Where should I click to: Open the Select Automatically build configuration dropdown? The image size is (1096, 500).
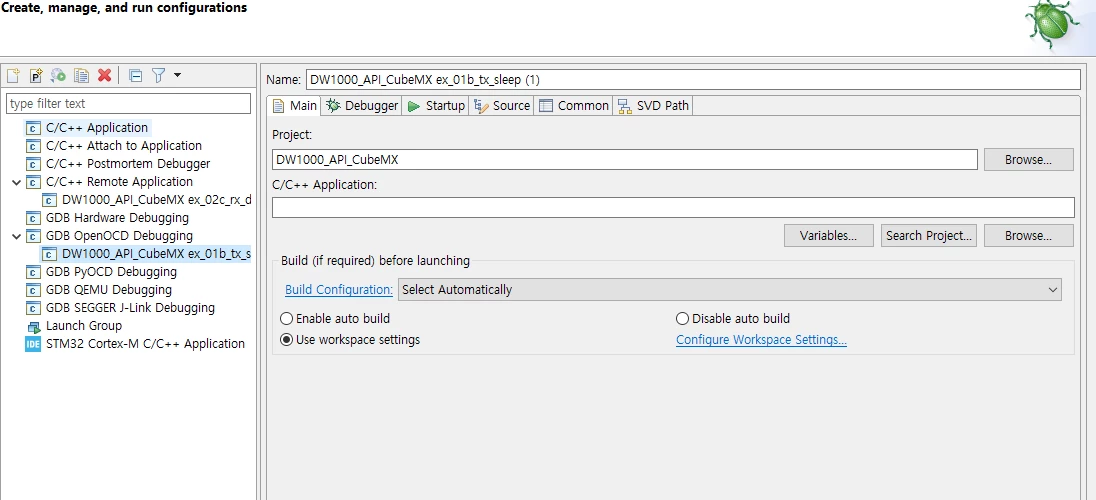[730, 290]
